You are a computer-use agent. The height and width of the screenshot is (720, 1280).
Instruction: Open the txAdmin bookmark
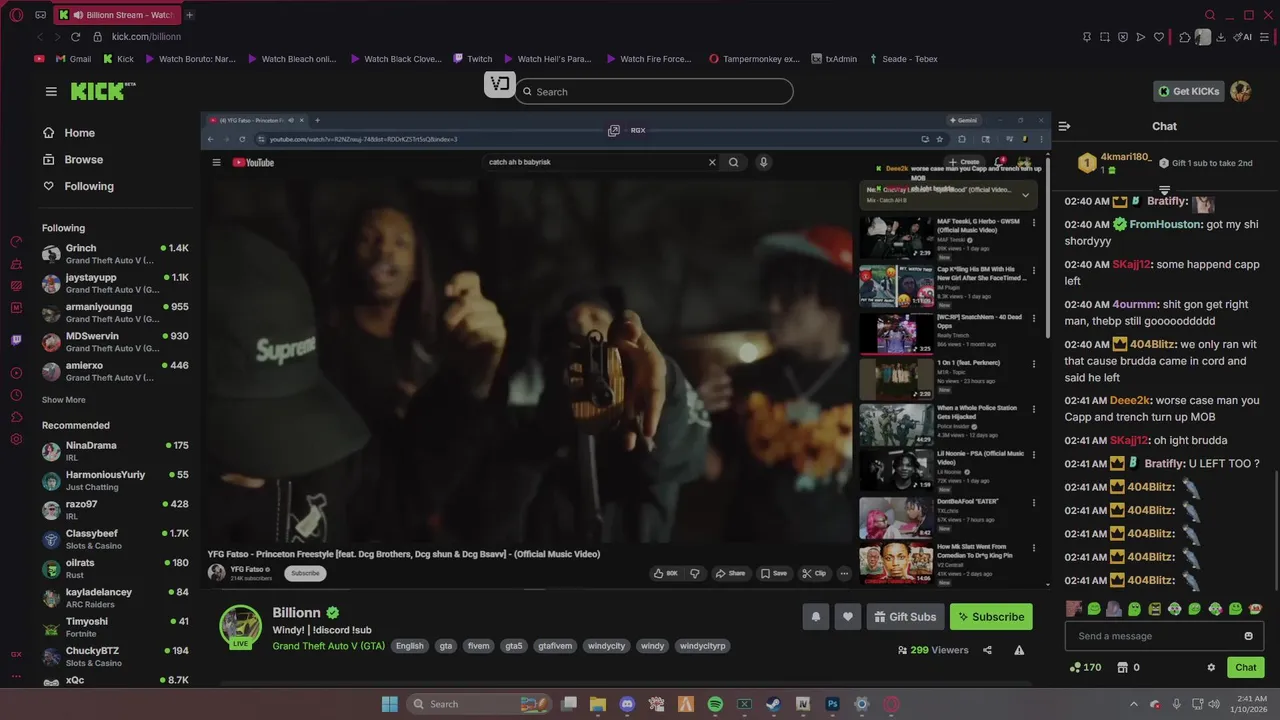click(833, 59)
